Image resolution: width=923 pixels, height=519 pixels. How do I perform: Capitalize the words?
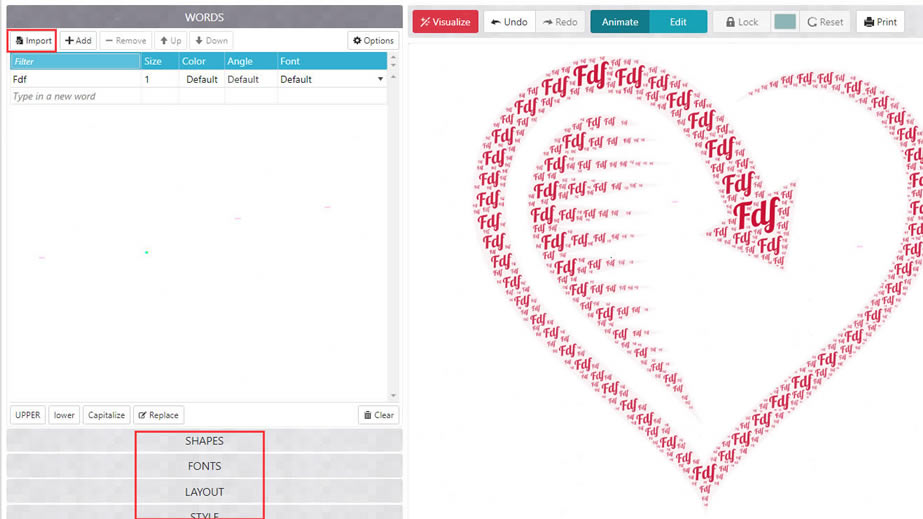(x=106, y=415)
